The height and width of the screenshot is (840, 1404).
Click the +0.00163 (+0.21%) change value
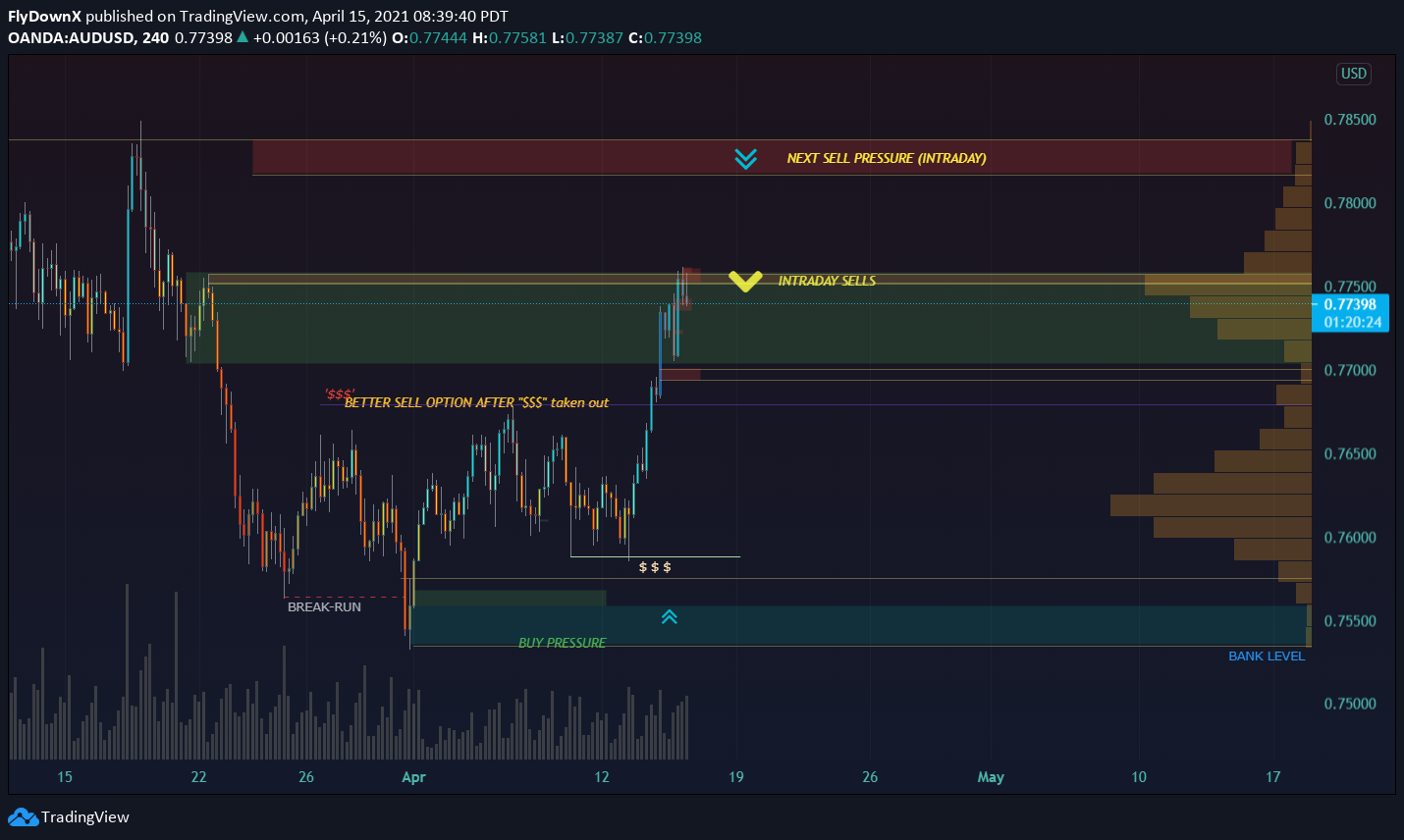coord(319,37)
